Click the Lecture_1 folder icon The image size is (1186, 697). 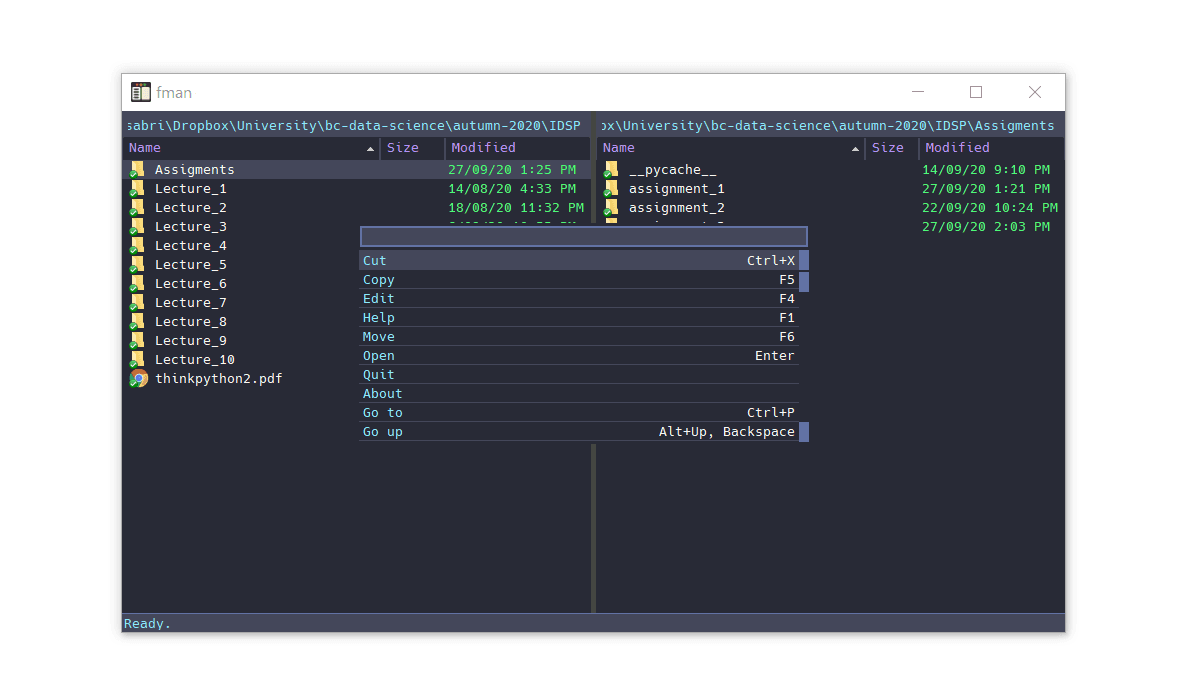coord(137,189)
